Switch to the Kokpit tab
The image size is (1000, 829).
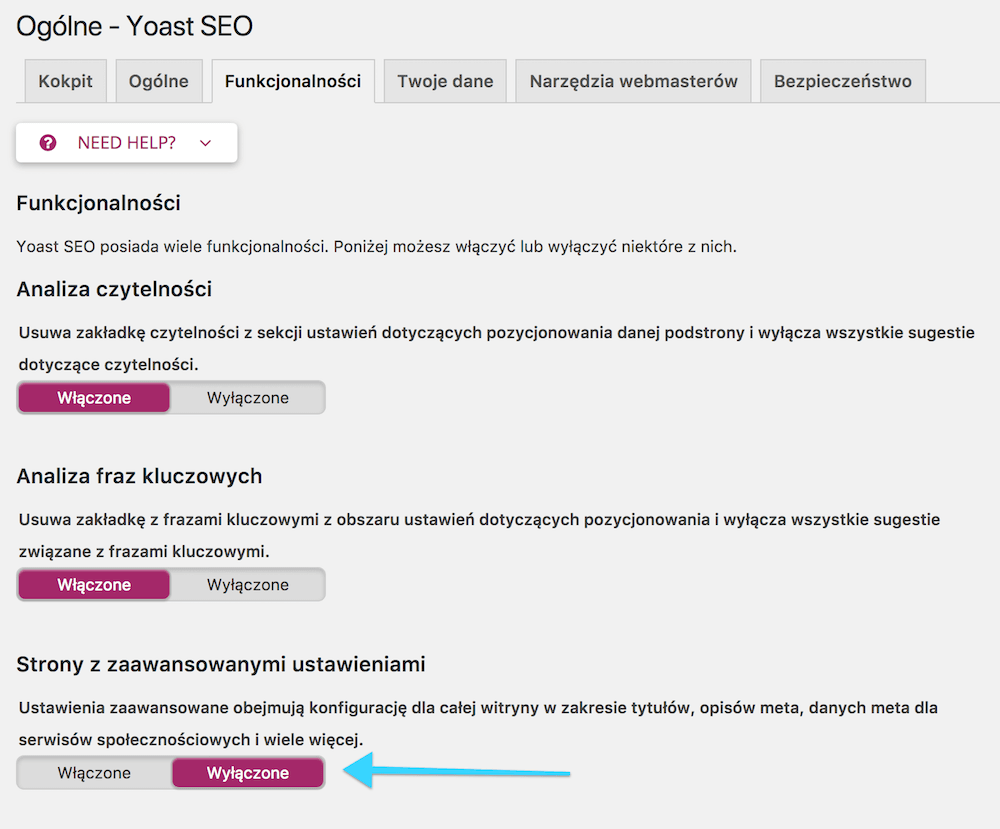coord(66,81)
